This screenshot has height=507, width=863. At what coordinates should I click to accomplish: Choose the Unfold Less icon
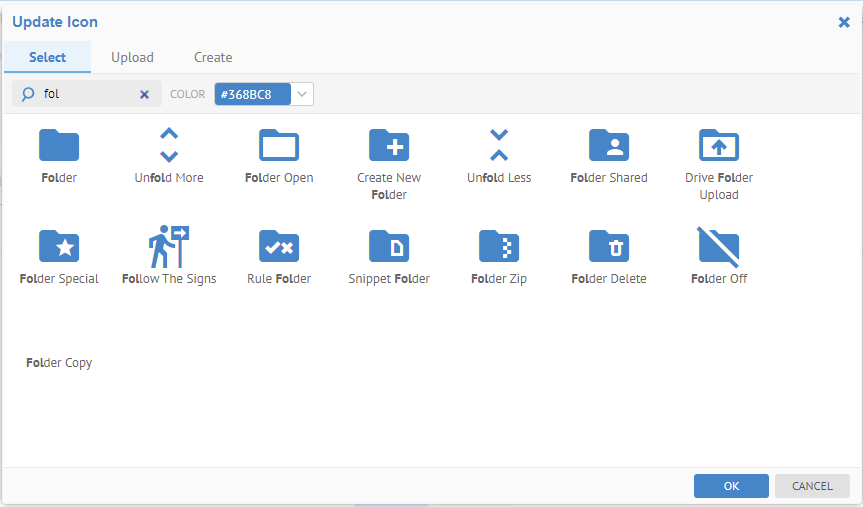pyautogui.click(x=499, y=146)
